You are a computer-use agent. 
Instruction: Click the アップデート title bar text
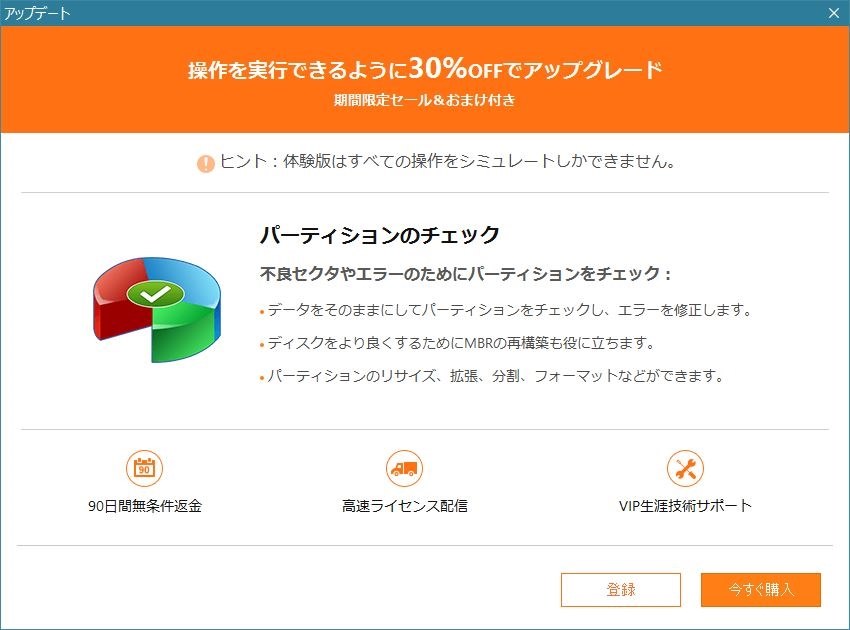point(37,13)
